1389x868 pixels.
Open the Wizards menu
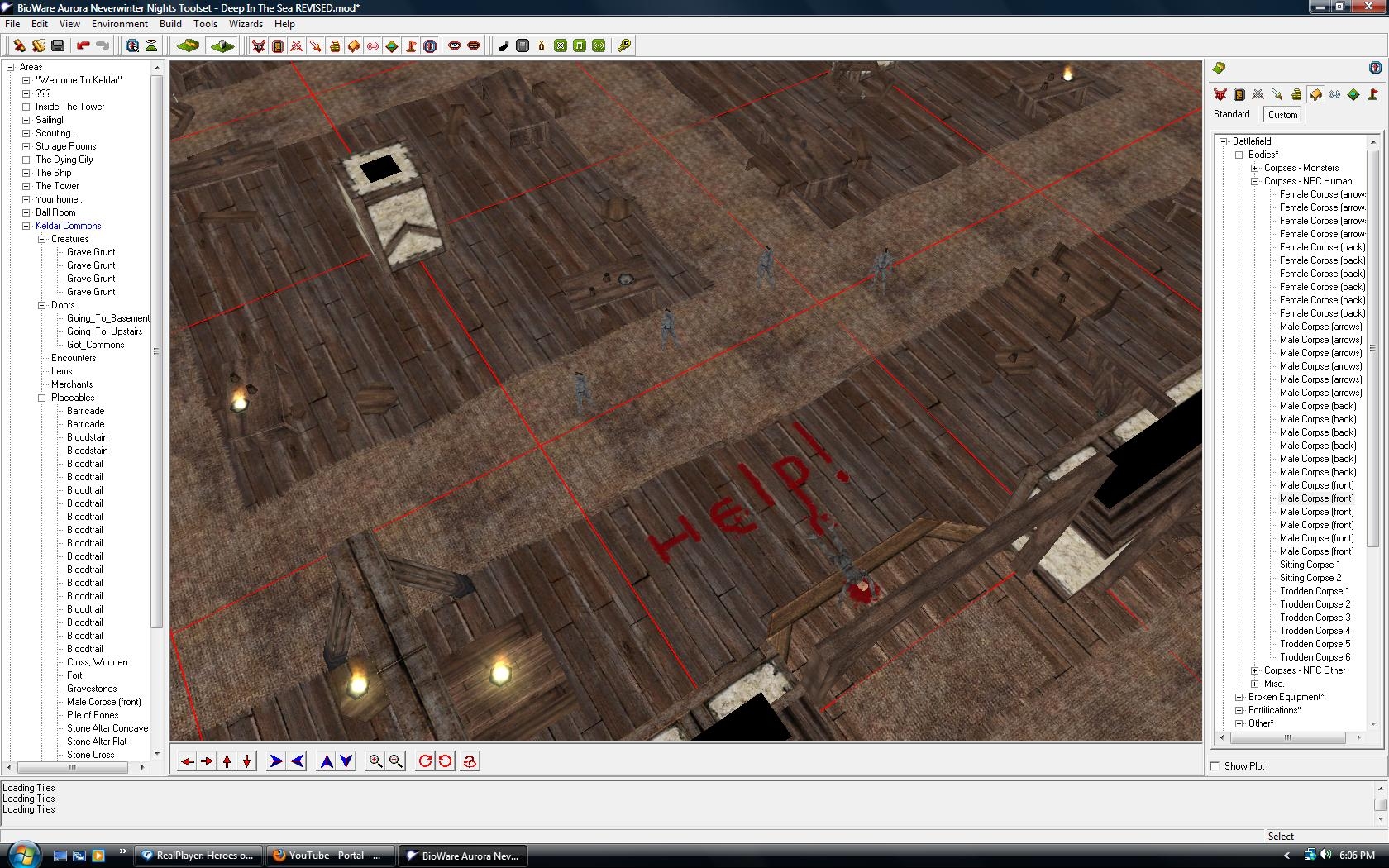(246, 24)
